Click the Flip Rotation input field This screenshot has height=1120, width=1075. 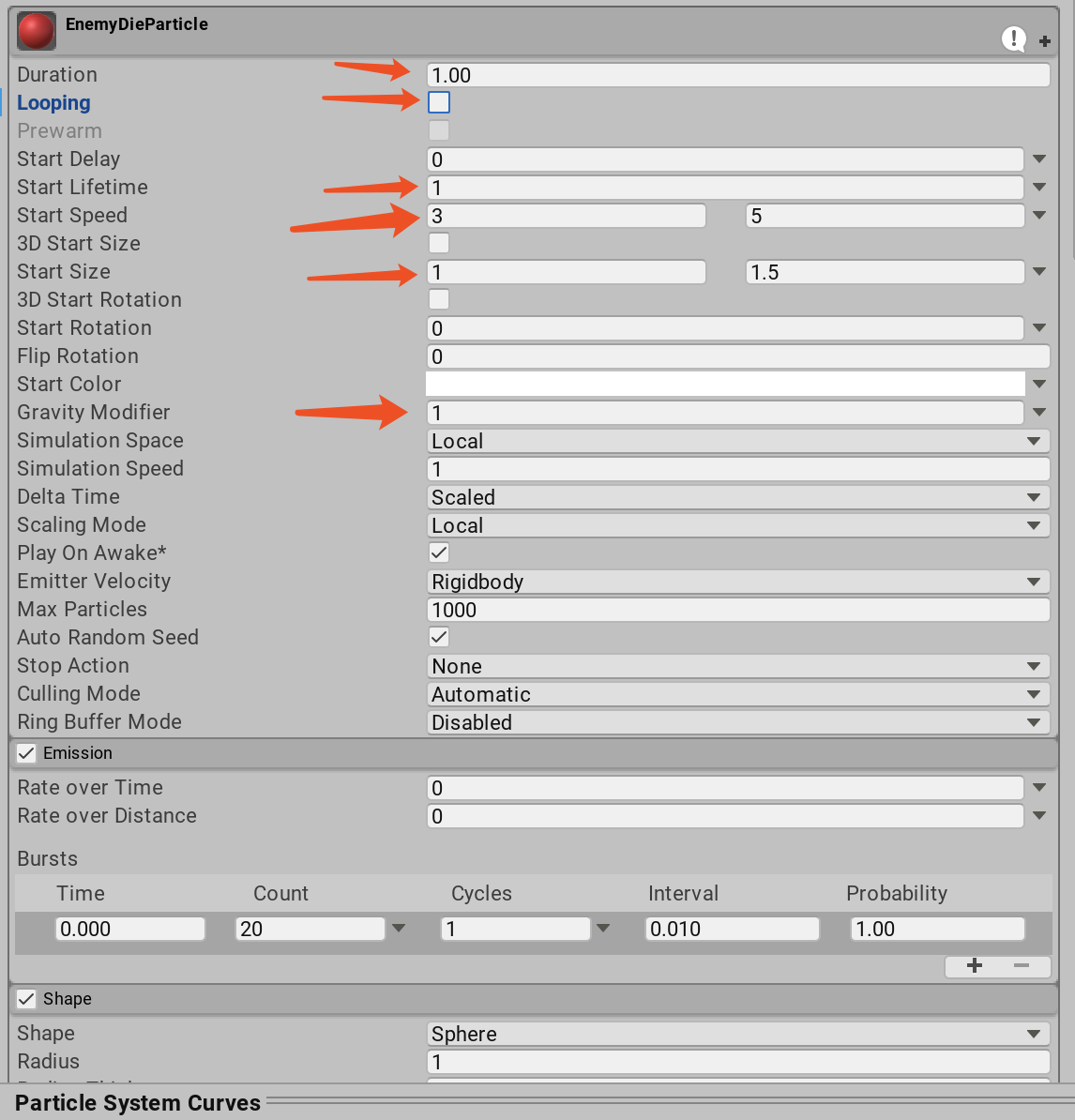[x=738, y=356]
